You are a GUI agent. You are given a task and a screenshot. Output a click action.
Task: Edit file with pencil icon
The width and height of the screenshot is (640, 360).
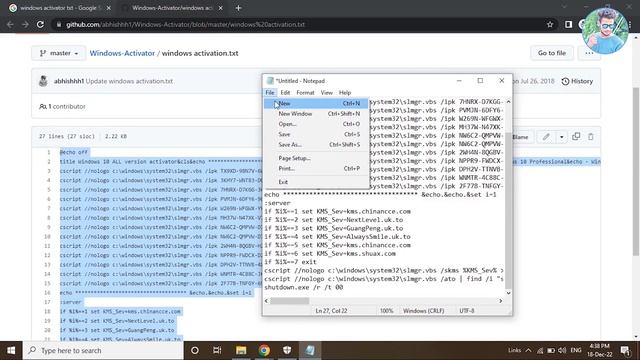click(546, 137)
